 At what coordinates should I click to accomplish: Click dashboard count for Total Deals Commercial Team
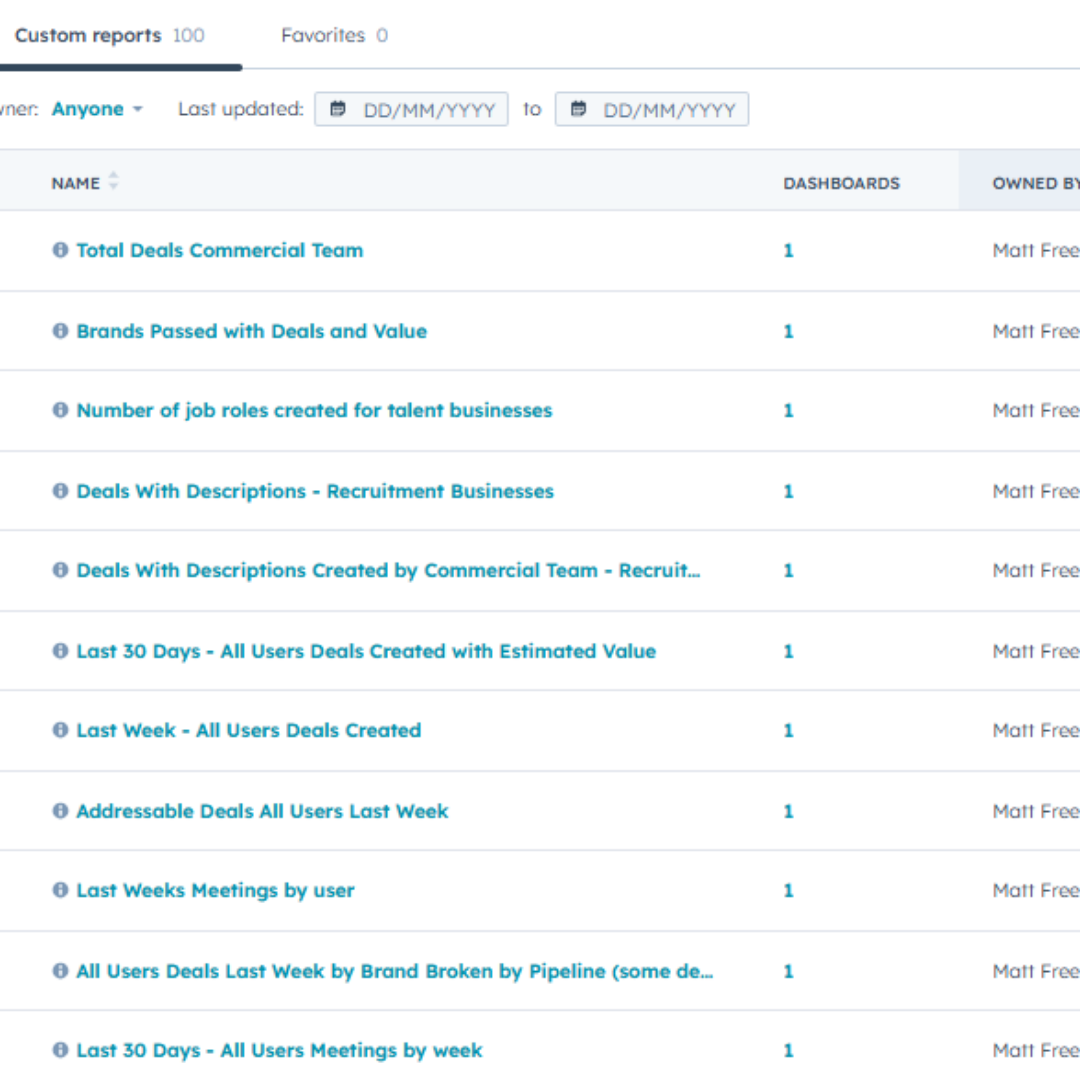point(789,251)
